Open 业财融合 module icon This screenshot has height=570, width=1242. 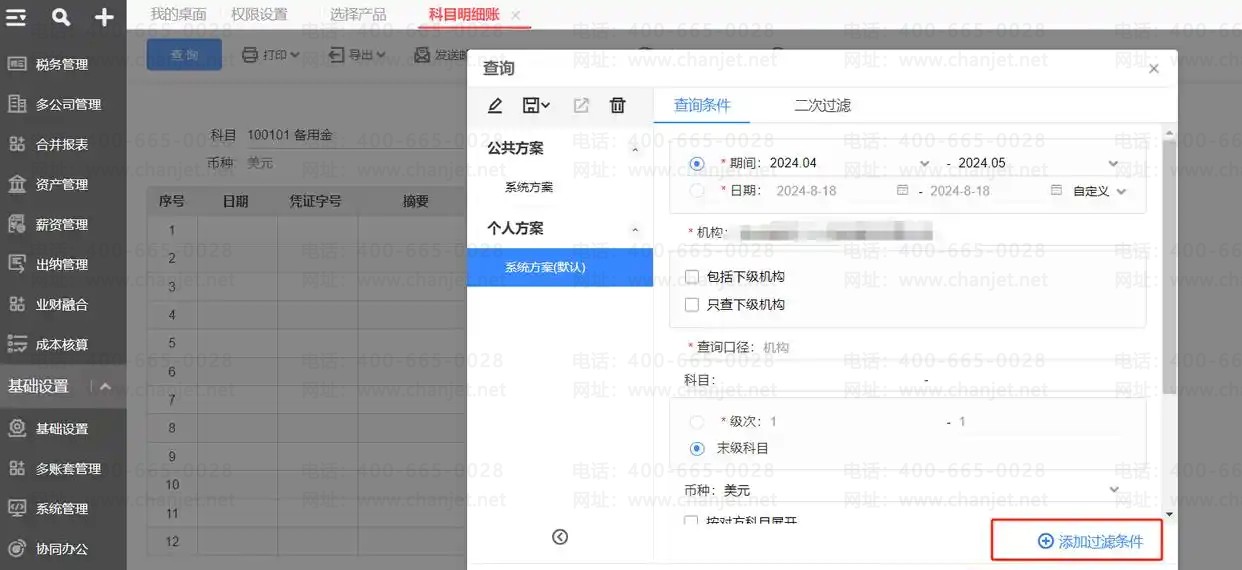[x=17, y=304]
